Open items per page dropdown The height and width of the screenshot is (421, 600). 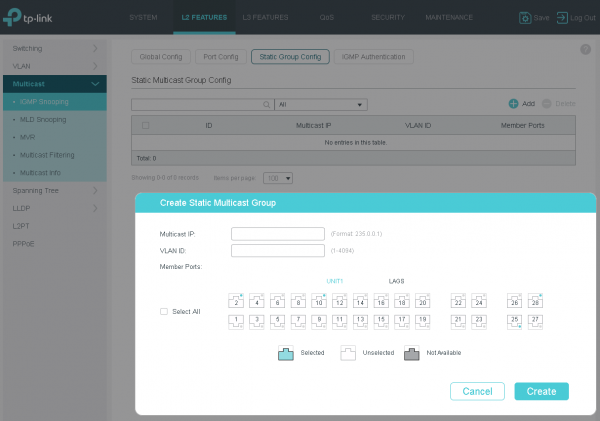click(x=277, y=177)
